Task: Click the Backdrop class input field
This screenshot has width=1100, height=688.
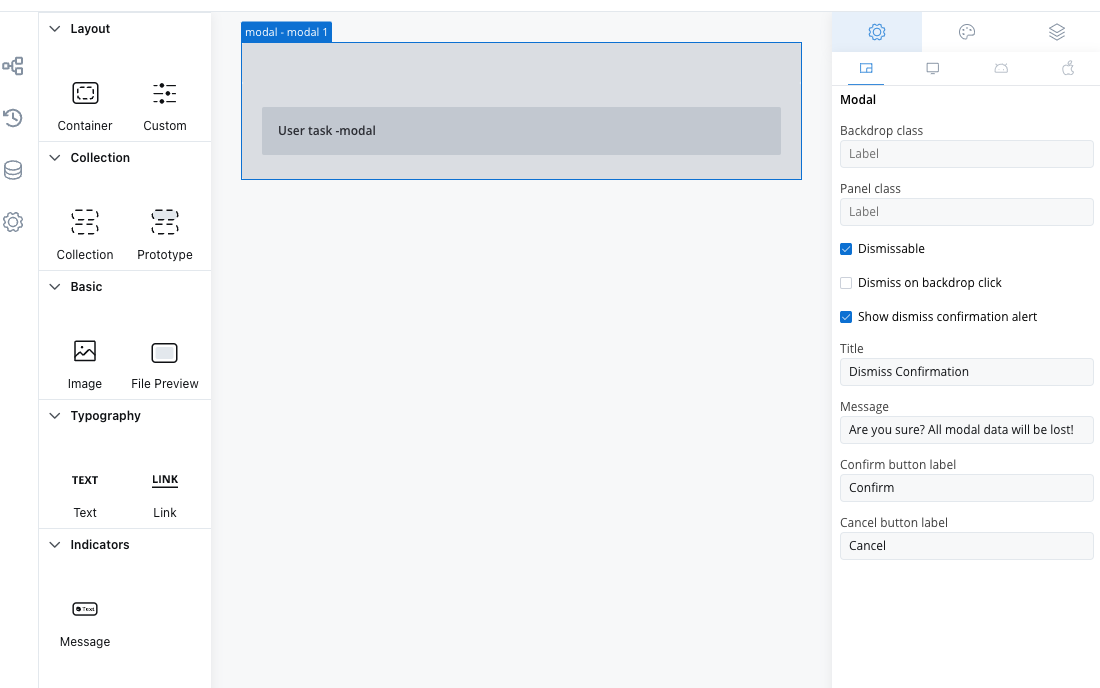Action: [966, 154]
